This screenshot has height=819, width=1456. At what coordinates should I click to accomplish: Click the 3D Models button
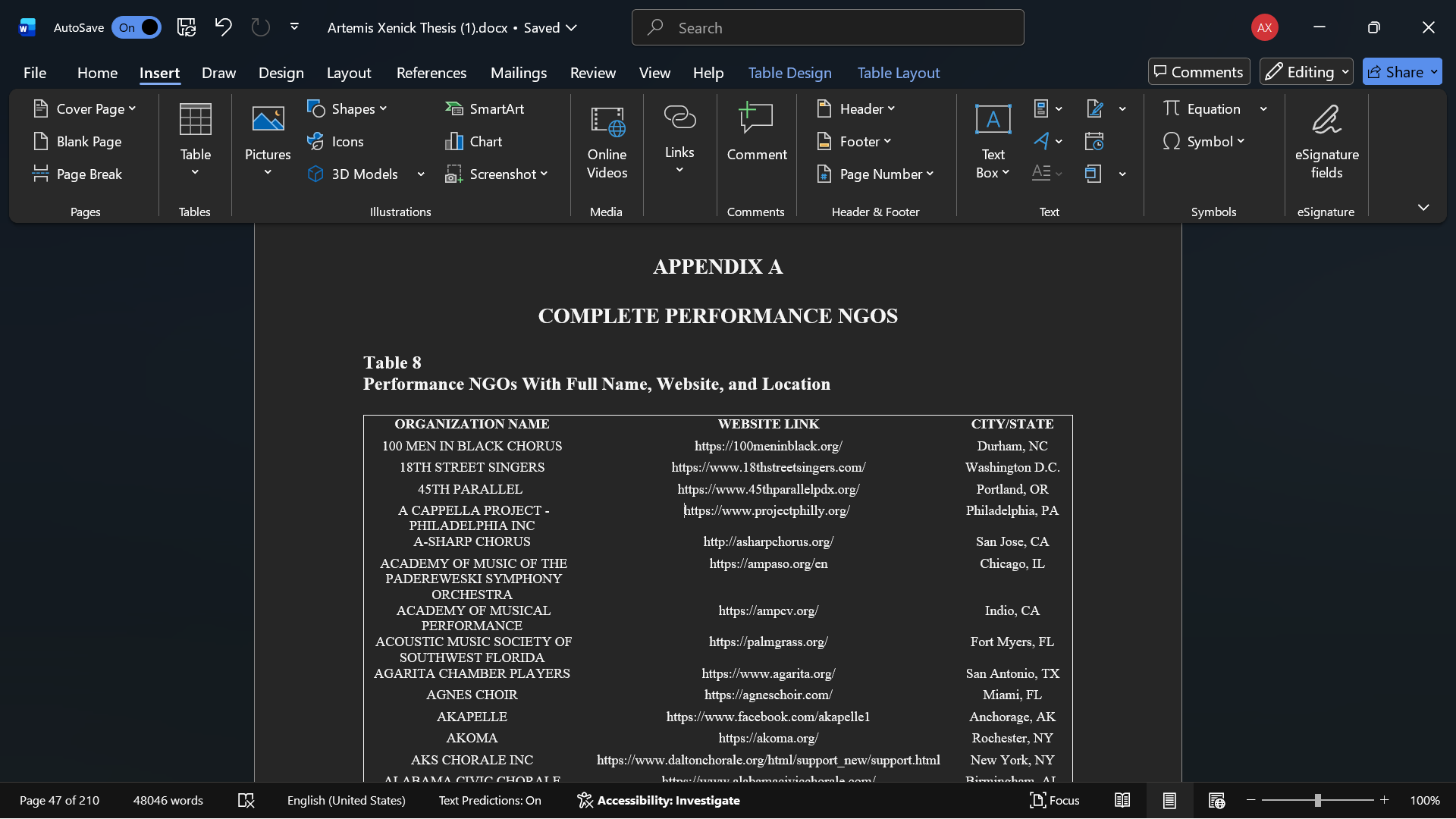pyautogui.click(x=353, y=174)
